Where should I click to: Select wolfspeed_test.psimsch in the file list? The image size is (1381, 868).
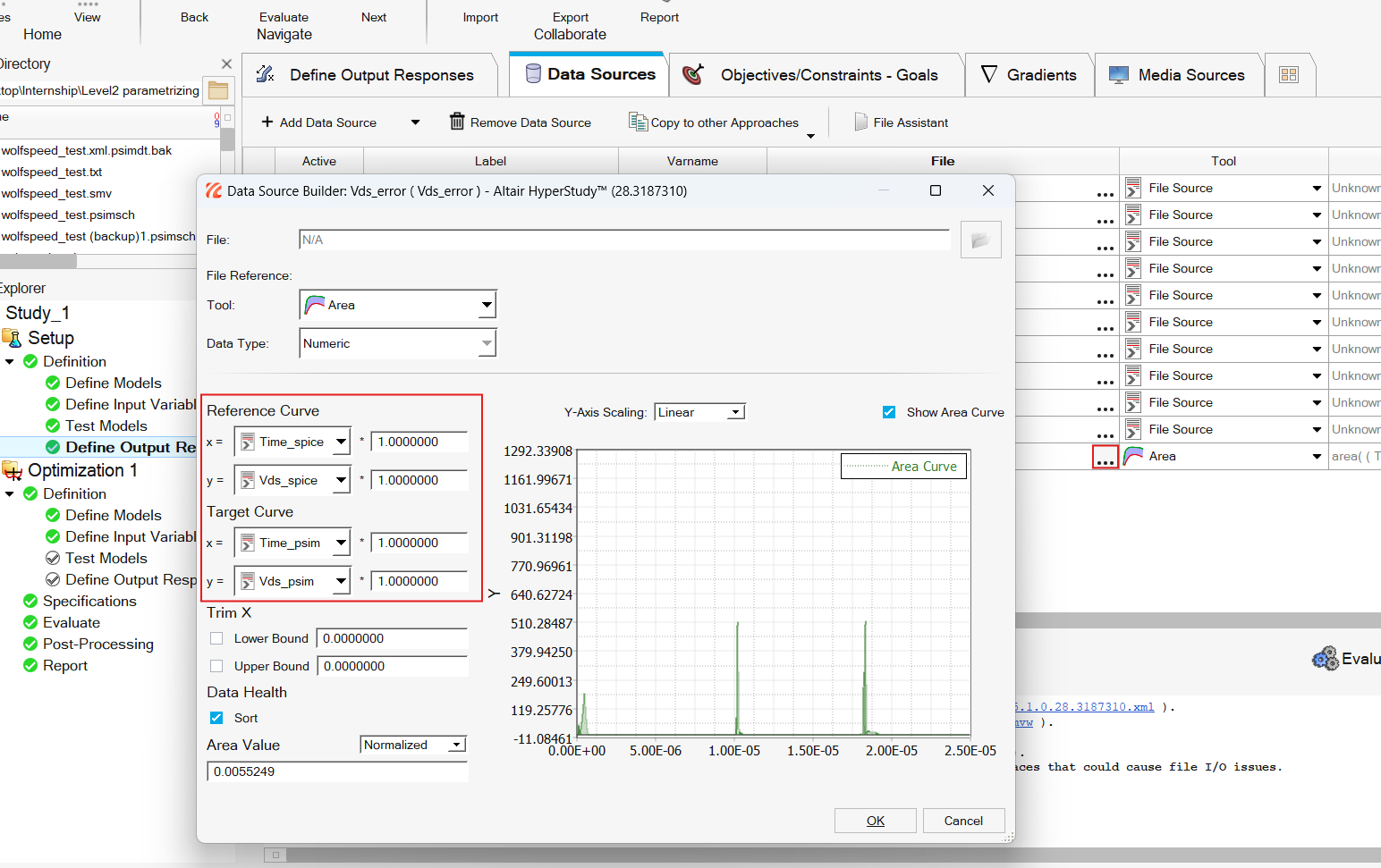tap(68, 215)
